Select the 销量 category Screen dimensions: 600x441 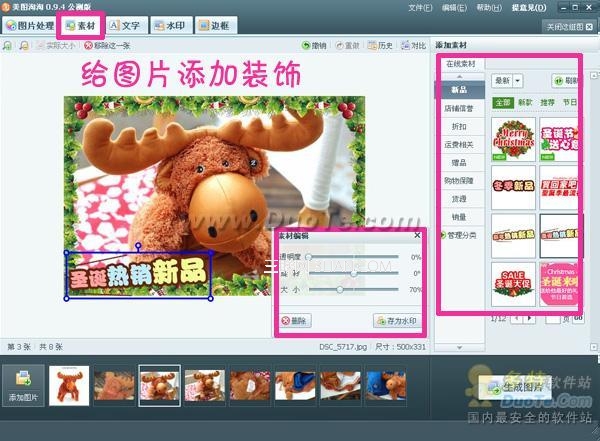point(459,217)
